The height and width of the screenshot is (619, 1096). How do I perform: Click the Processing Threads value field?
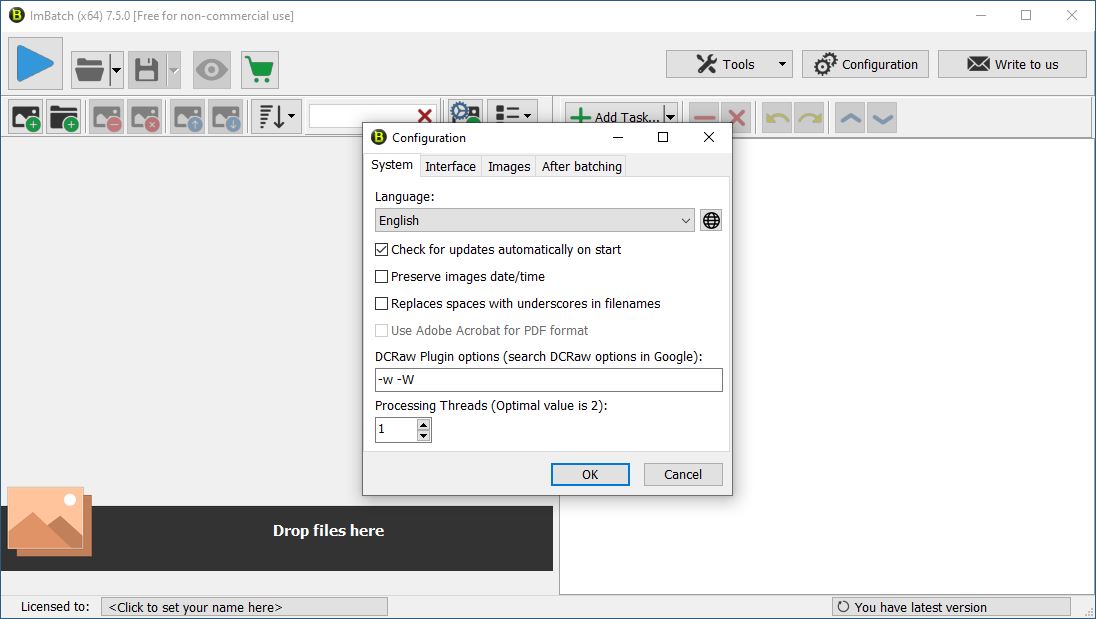click(x=396, y=430)
